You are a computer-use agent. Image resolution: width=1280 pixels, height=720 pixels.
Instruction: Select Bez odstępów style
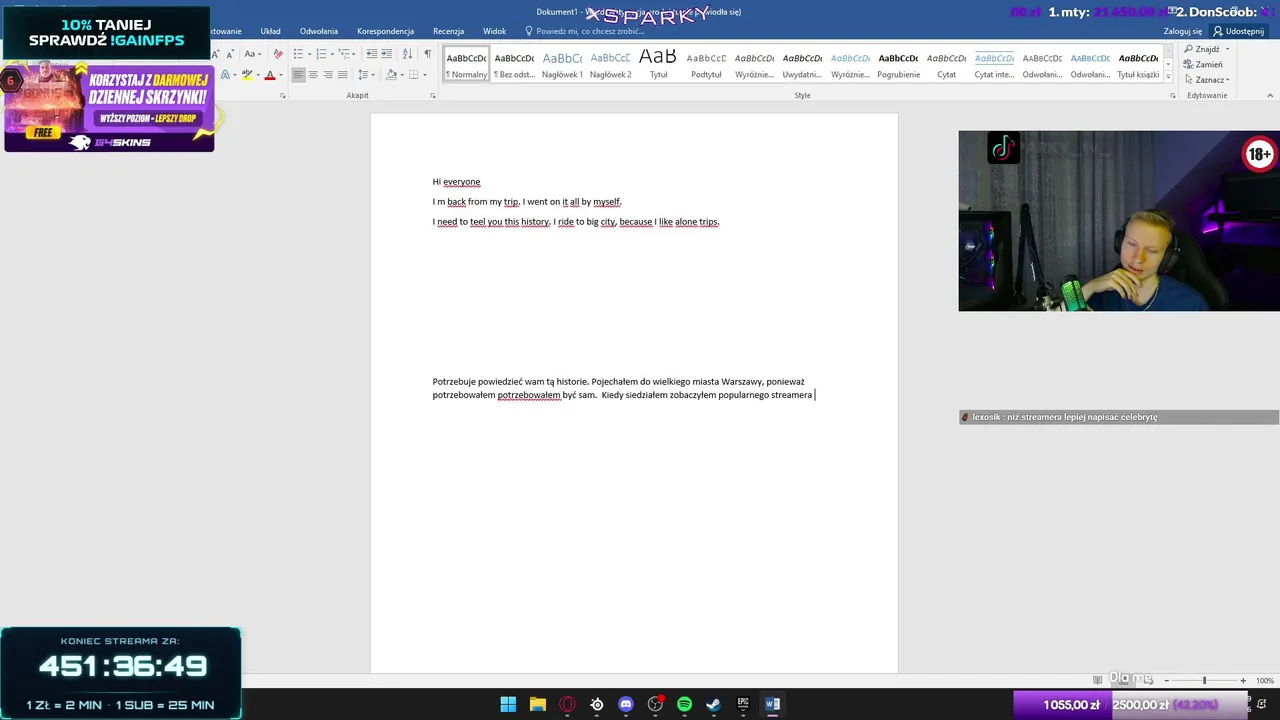pos(514,64)
